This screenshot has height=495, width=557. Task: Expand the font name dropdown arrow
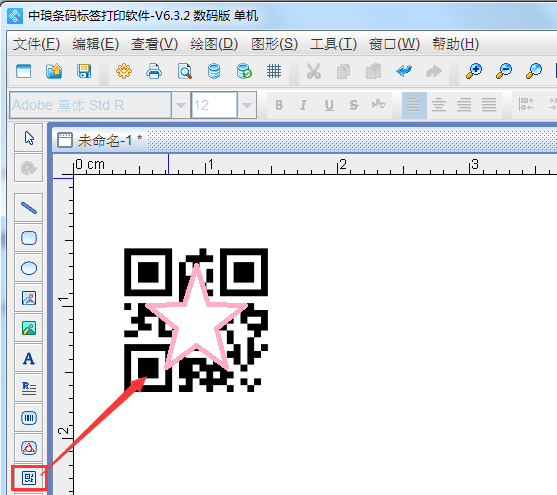pos(180,105)
